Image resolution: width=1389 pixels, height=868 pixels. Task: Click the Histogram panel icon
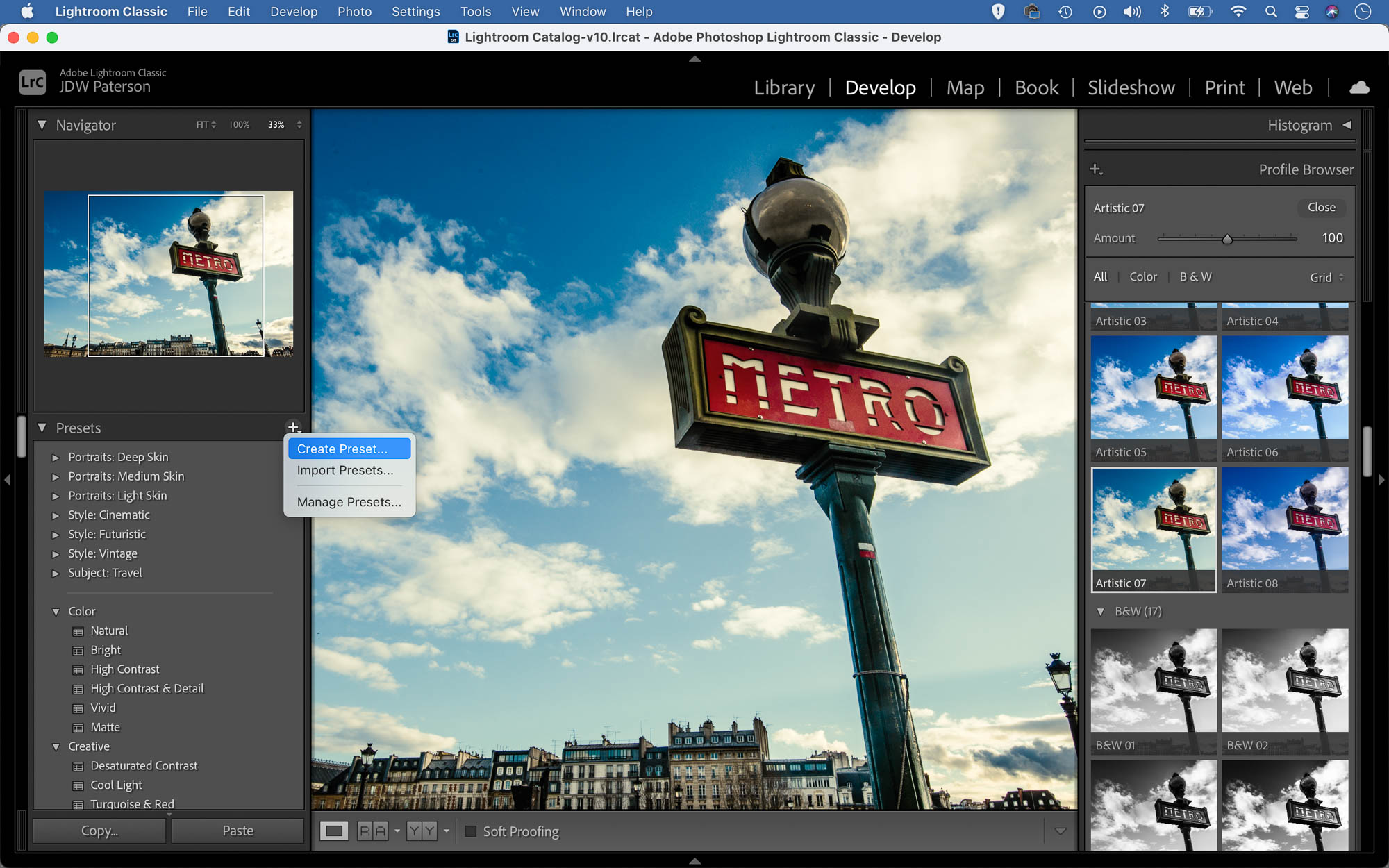1349,125
